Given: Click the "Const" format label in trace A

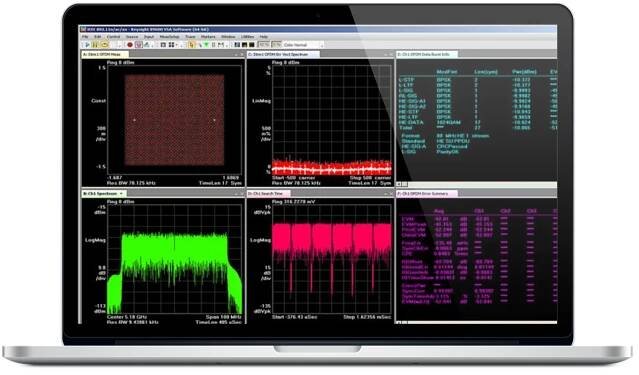Looking at the screenshot, I should [x=98, y=100].
